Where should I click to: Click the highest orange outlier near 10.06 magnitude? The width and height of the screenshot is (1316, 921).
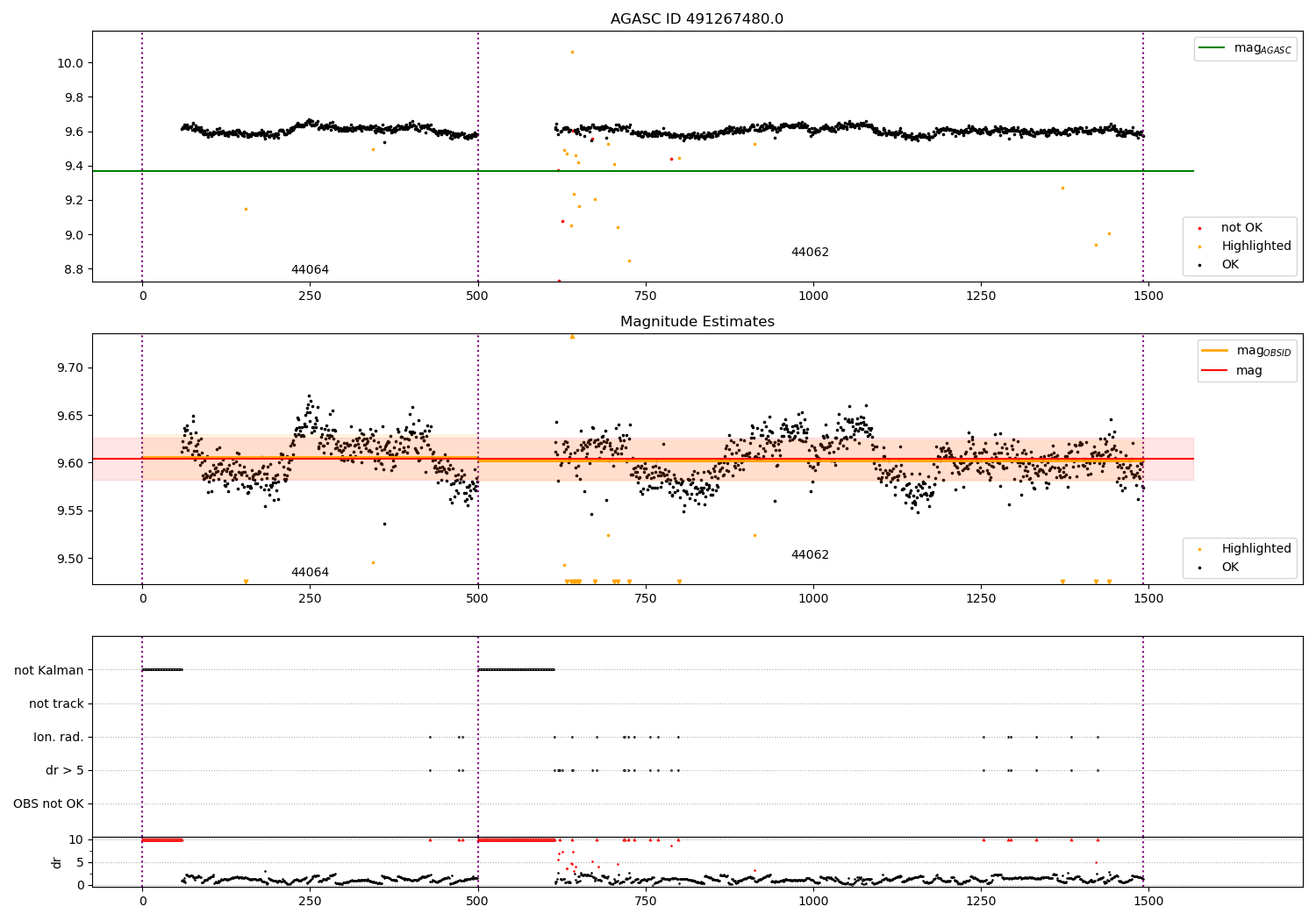pyautogui.click(x=572, y=52)
